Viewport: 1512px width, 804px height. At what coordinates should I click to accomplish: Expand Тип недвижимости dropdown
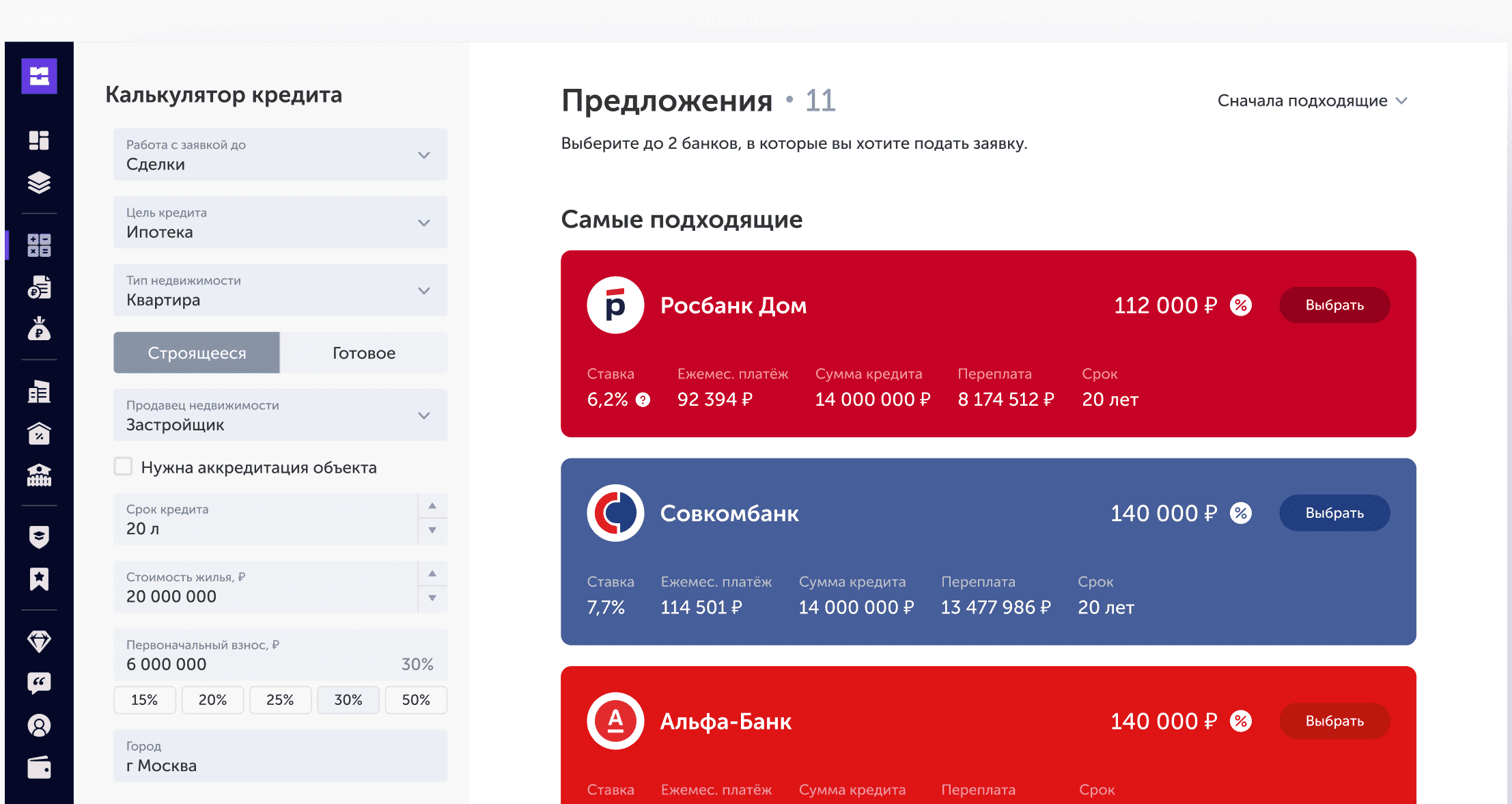(x=281, y=290)
